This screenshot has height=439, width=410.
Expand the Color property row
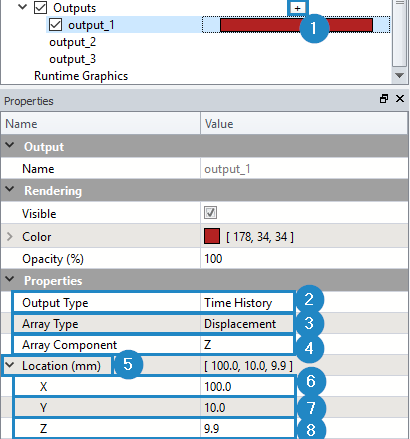pos(10,237)
